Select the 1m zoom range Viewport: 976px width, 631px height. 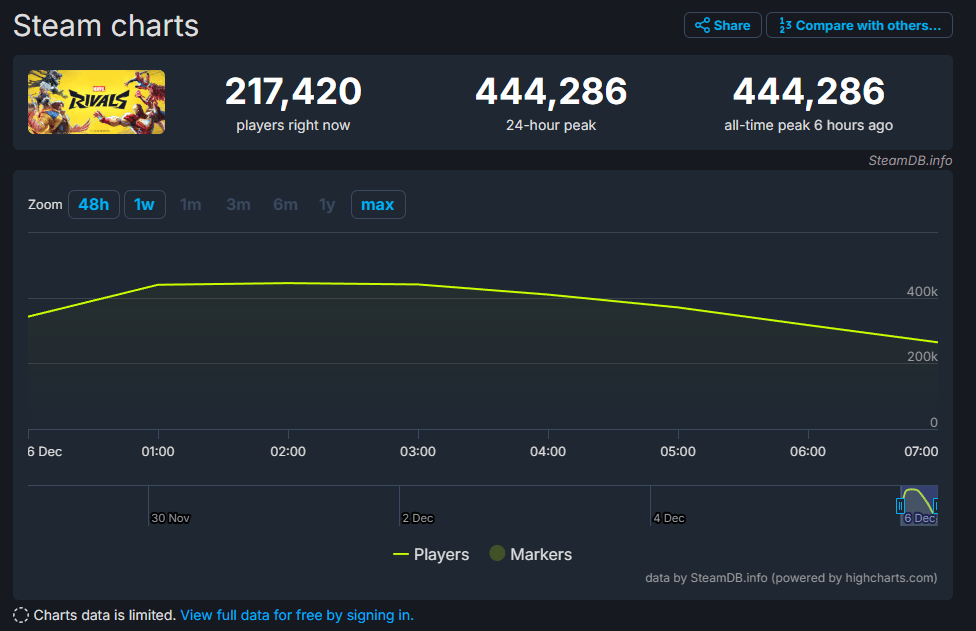click(x=190, y=204)
